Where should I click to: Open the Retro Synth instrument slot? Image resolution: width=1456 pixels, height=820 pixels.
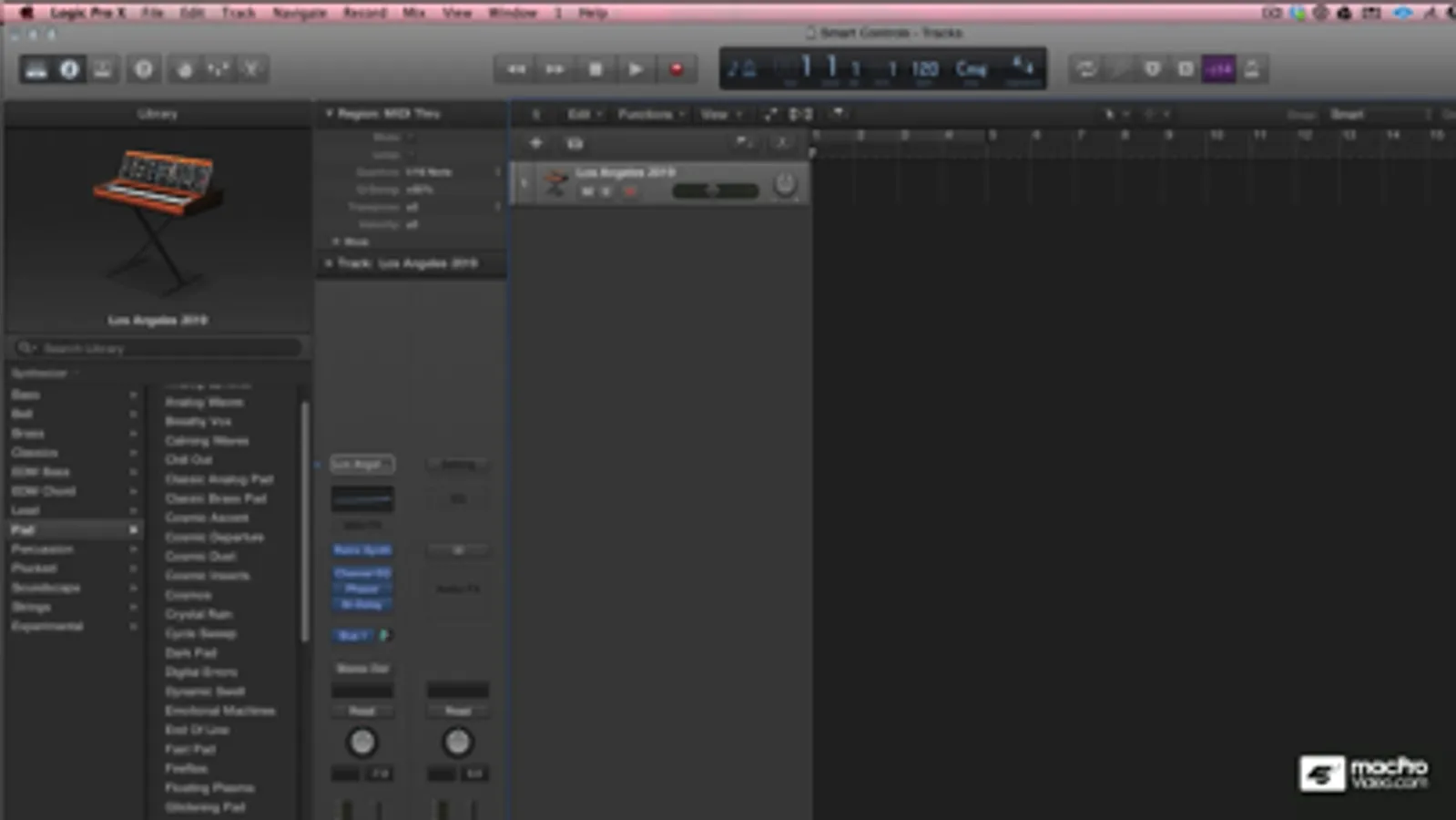click(x=361, y=549)
